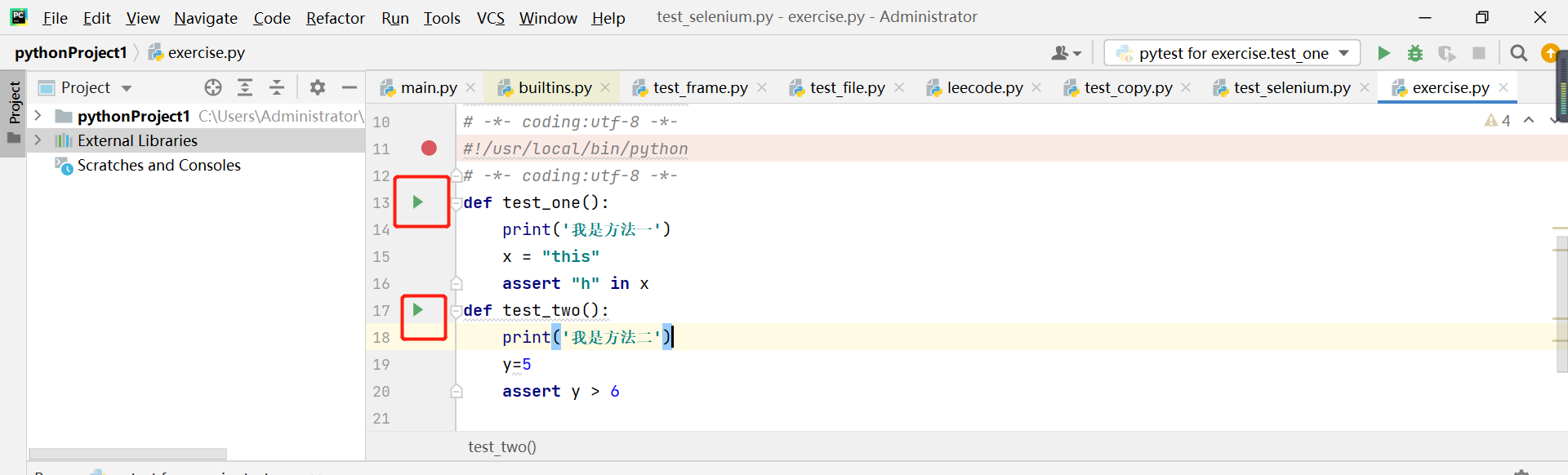Open Search Everywhere magnifier icon

tap(1518, 53)
